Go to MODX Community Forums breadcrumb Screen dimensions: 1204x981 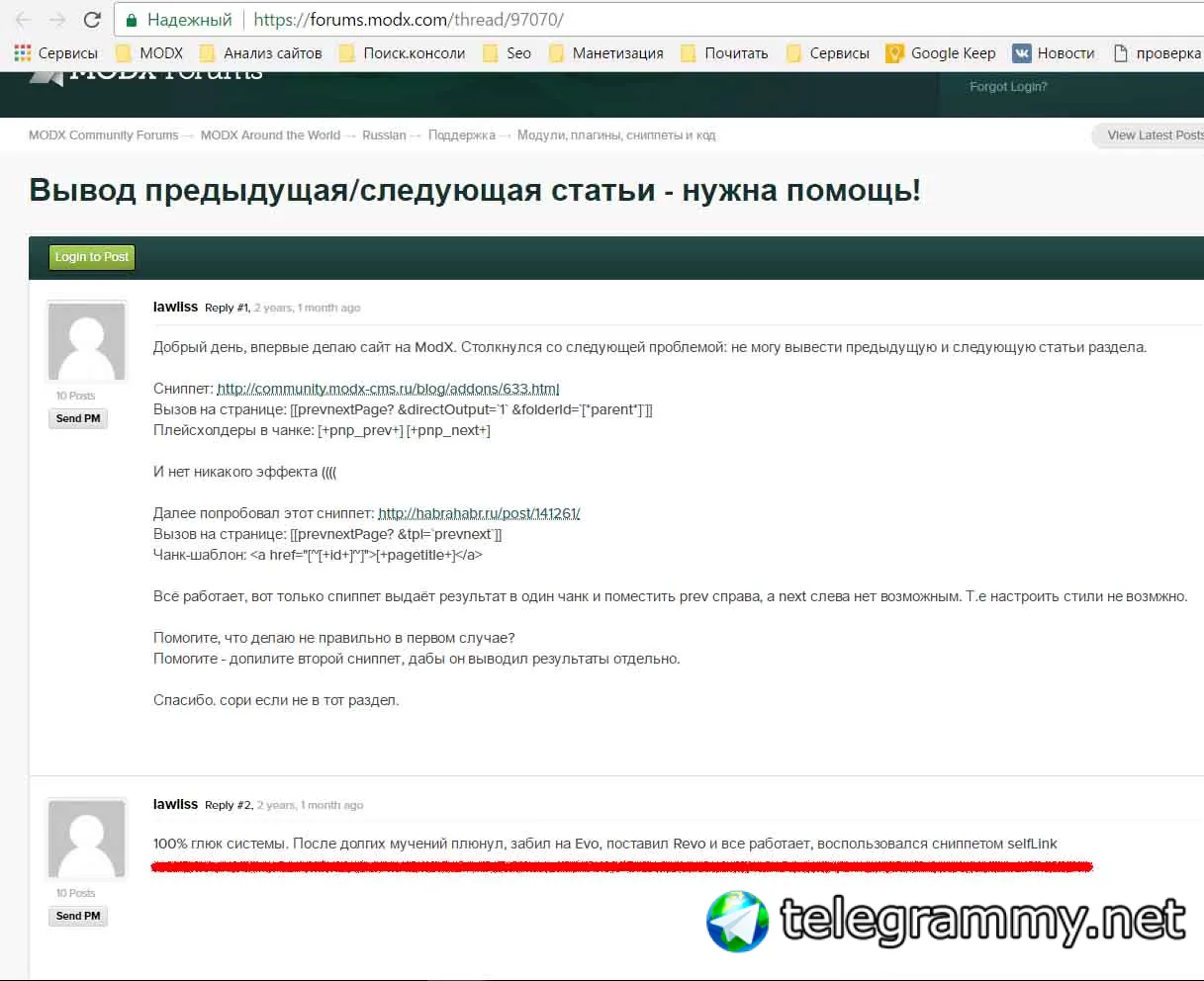point(104,135)
